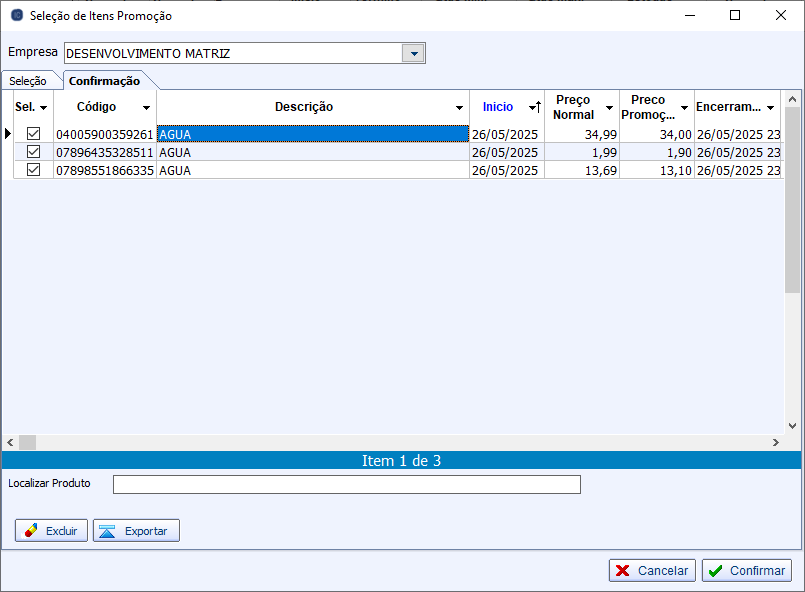Click the export icon on Exportar button

(108, 531)
